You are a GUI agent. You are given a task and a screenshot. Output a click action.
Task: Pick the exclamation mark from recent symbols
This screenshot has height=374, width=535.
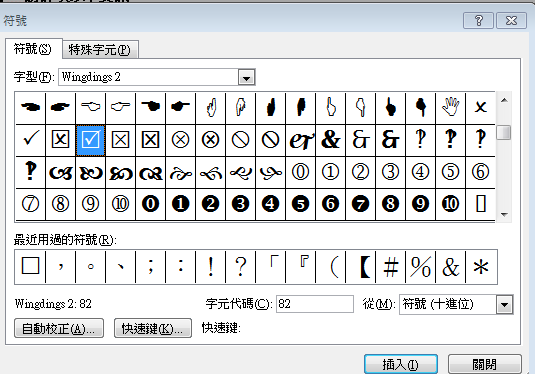211,267
